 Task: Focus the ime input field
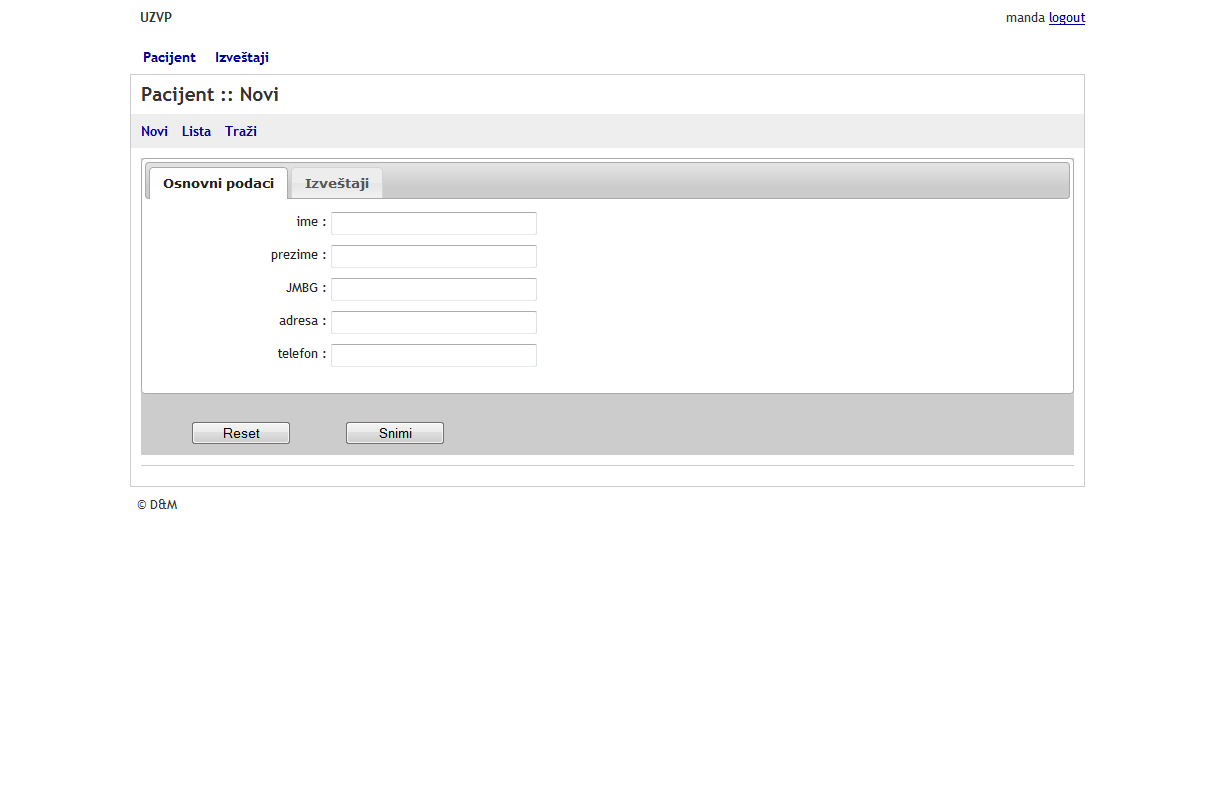[433, 223]
